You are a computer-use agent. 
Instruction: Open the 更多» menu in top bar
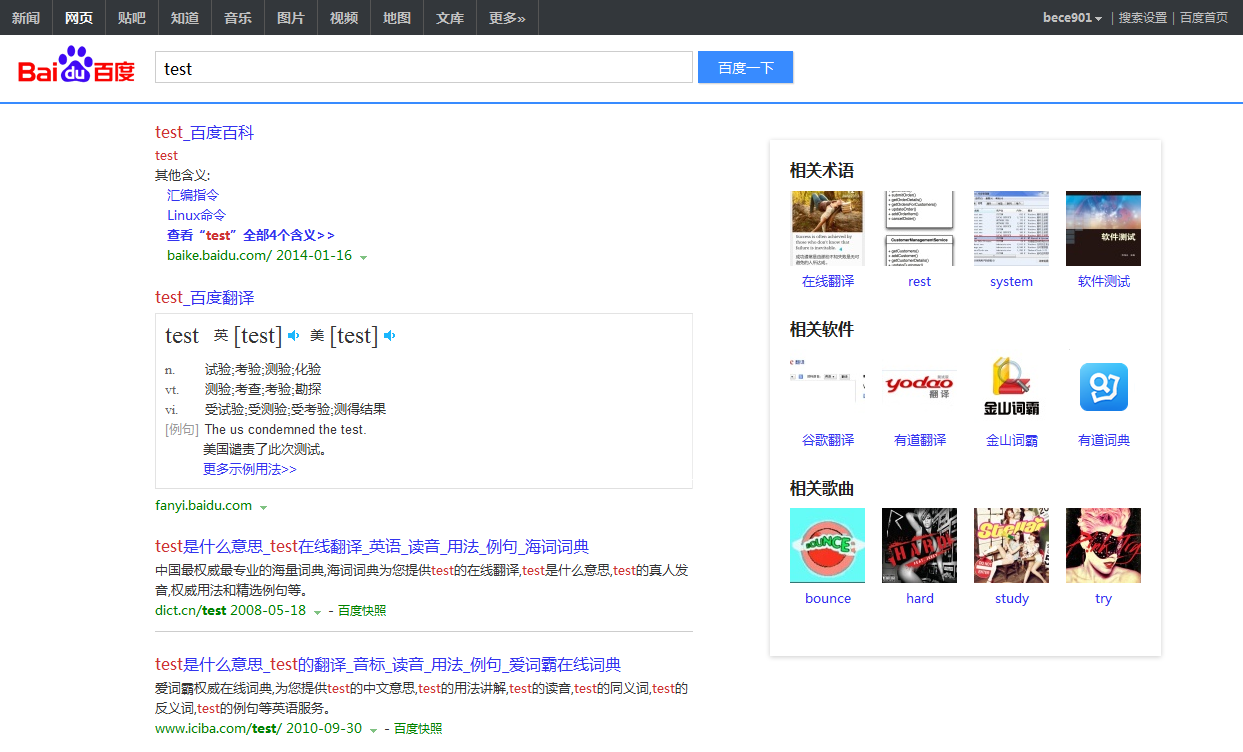507,17
